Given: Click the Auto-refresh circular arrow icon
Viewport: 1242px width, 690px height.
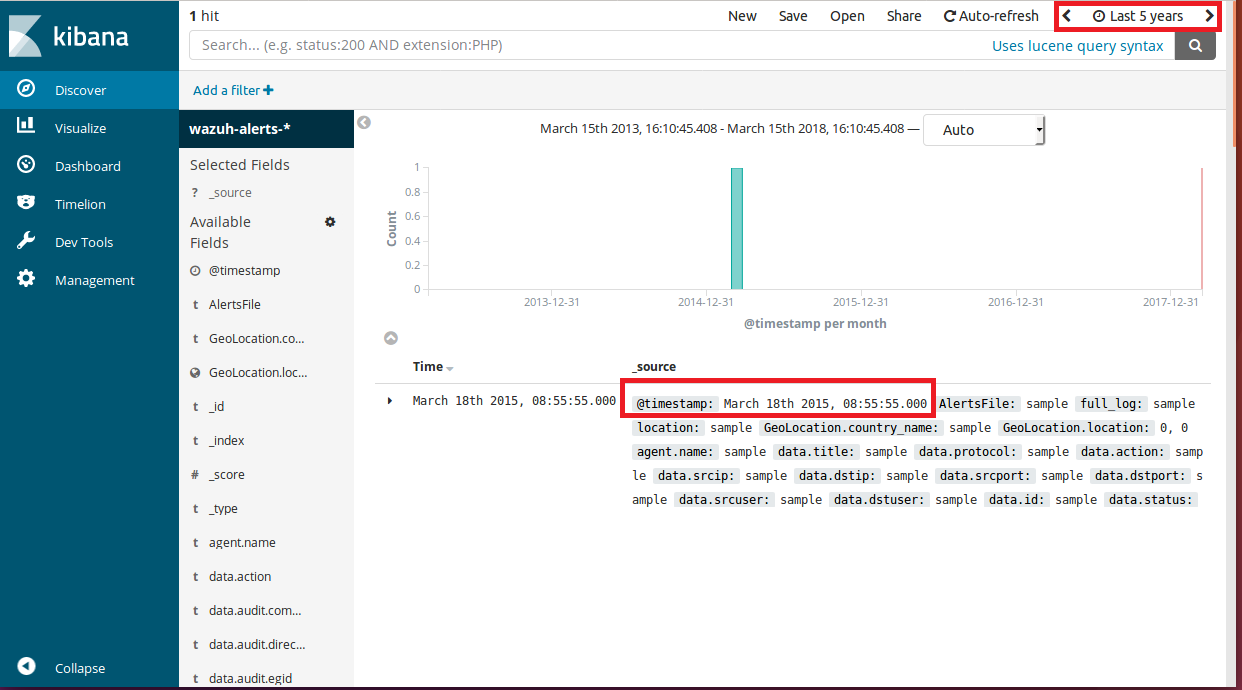Looking at the screenshot, I should [x=950, y=16].
